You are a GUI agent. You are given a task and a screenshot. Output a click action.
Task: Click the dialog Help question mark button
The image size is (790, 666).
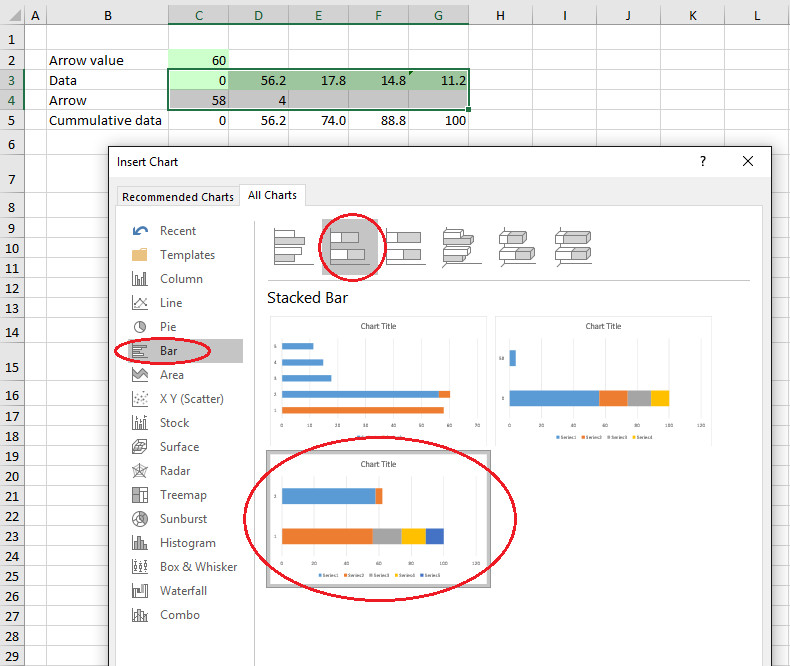click(x=703, y=161)
